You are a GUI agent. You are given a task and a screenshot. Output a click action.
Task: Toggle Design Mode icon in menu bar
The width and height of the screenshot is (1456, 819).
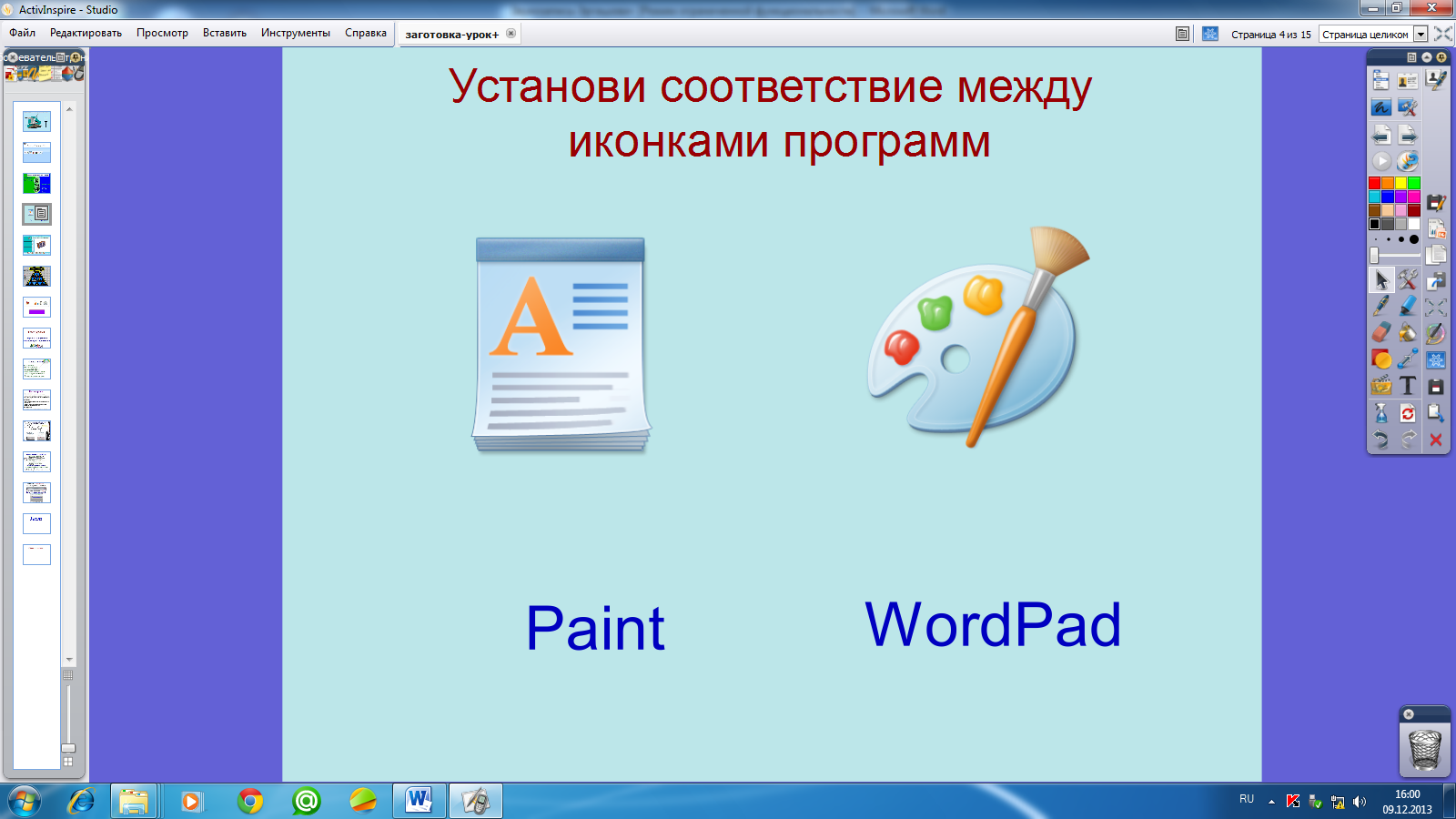click(x=1210, y=34)
